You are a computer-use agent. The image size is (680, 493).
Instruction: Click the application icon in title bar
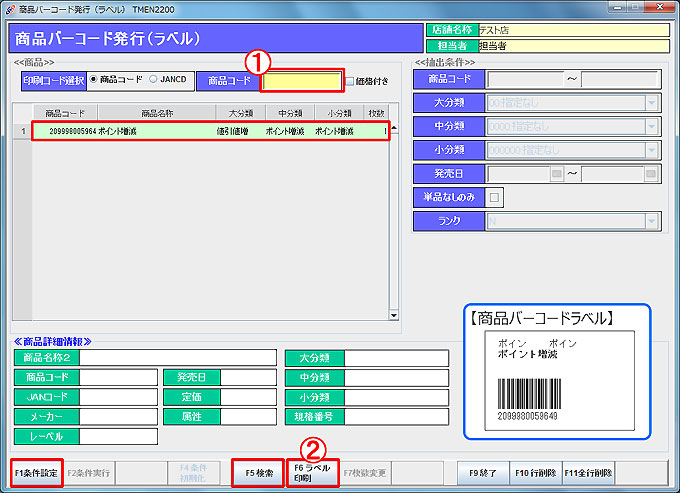(10, 9)
